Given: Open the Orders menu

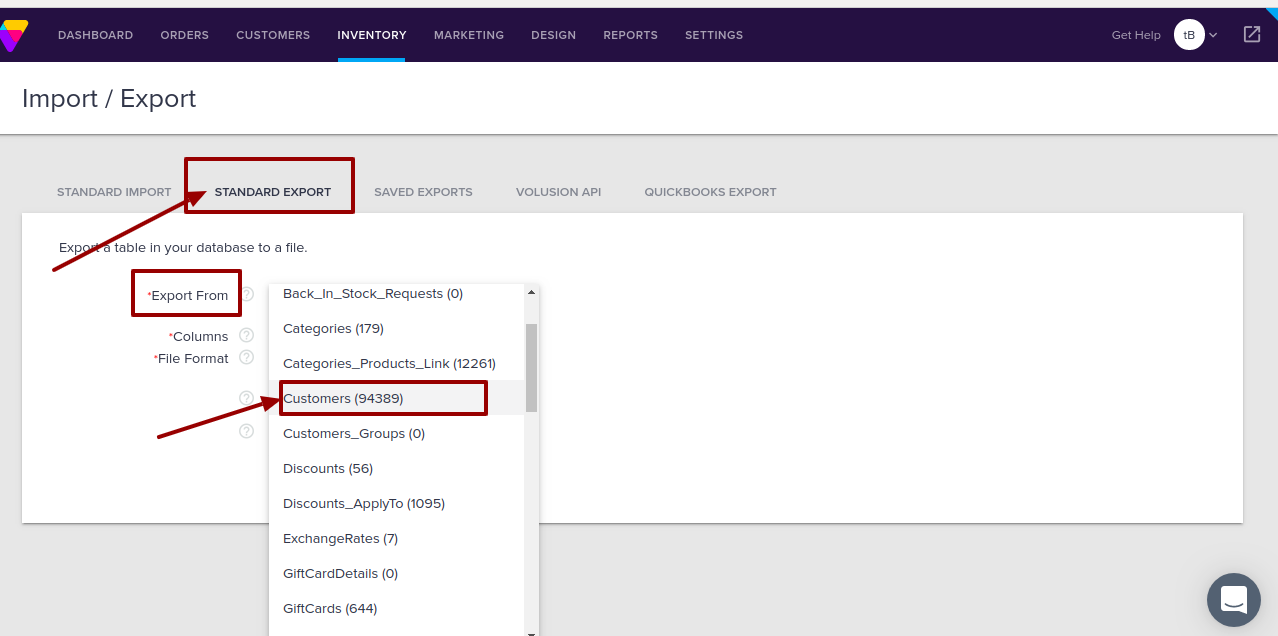Looking at the screenshot, I should click(184, 35).
